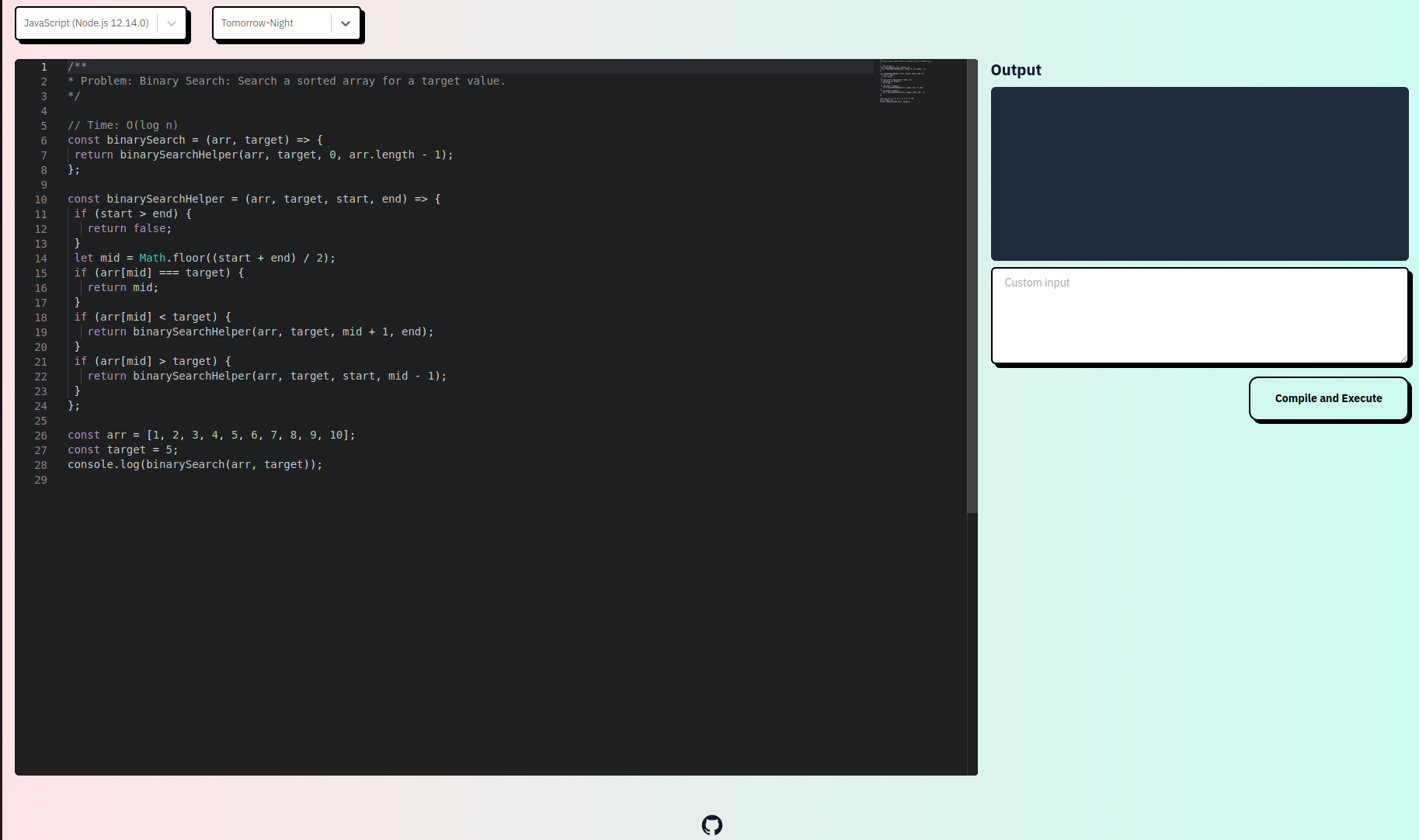Image resolution: width=1419 pixels, height=840 pixels.
Task: Click the 'return binarySearchHelper(arr, target, 0' line
Action: click(x=264, y=154)
